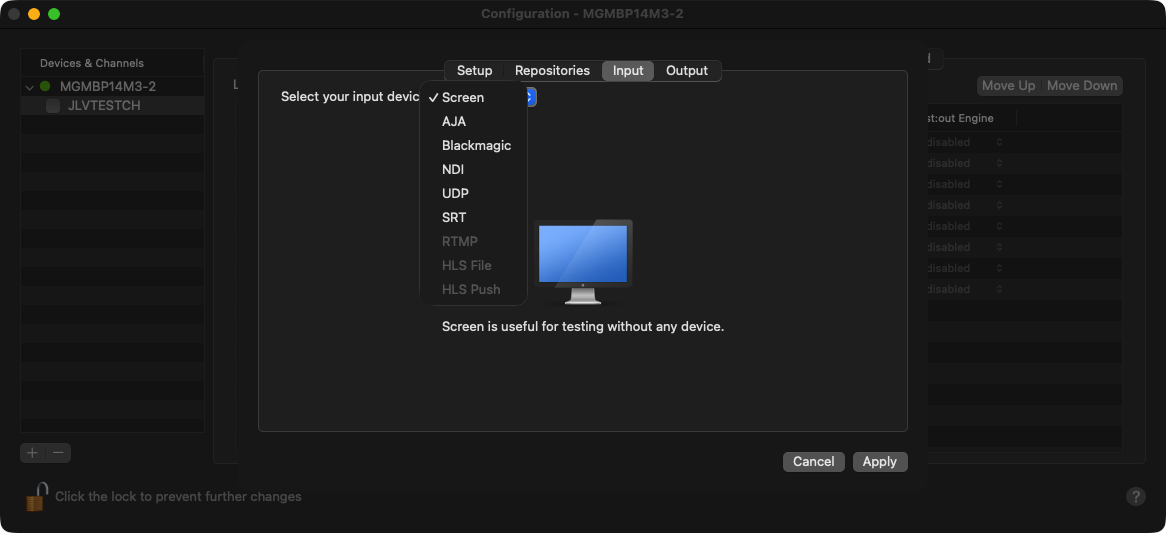The image size is (1166, 533).
Task: Click the blue monitor screen image
Action: (x=583, y=255)
